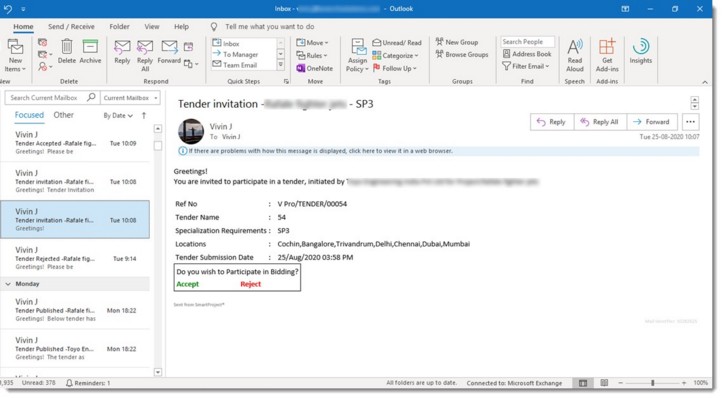The height and width of the screenshot is (398, 722).
Task: Archive the selected message
Action: coord(90,51)
